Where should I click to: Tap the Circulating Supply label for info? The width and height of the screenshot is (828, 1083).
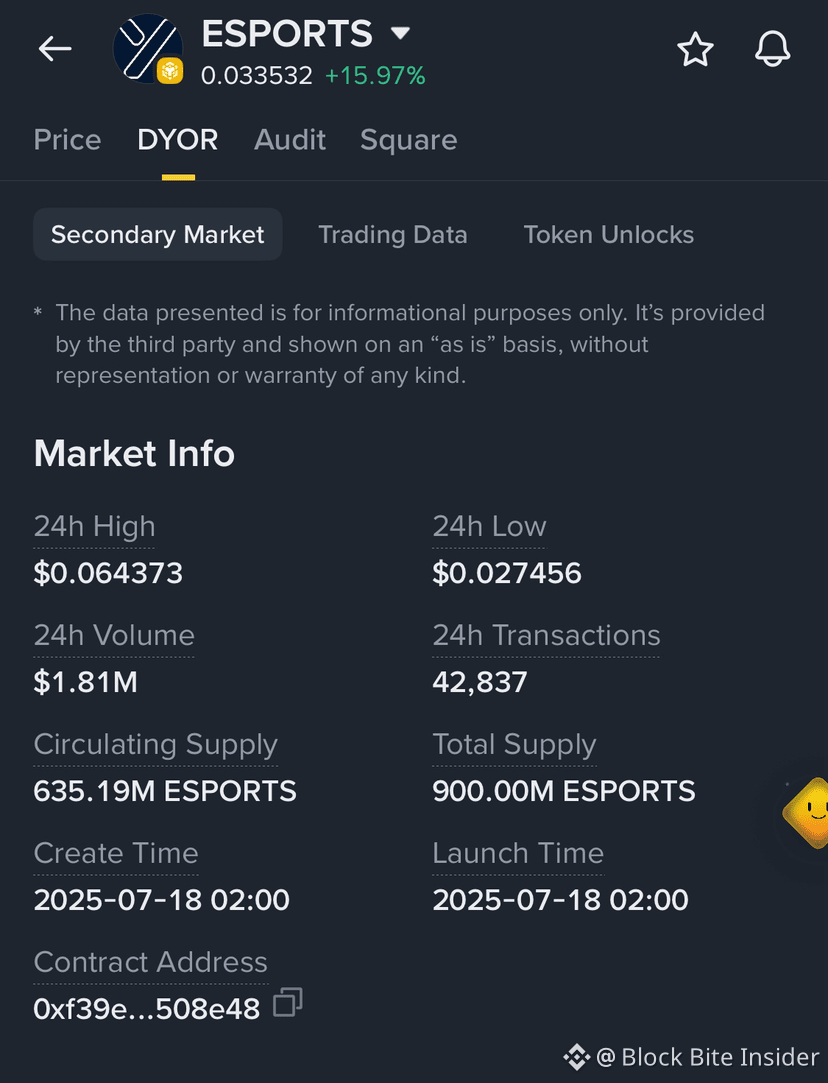coord(155,745)
